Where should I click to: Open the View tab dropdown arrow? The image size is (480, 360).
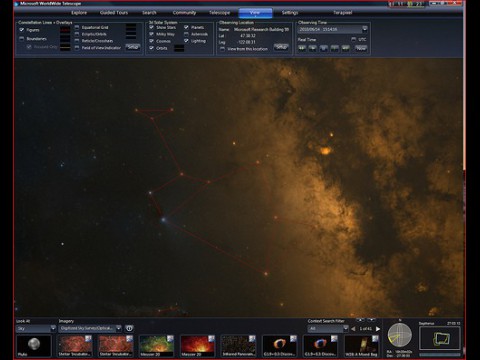pyautogui.click(x=255, y=16)
